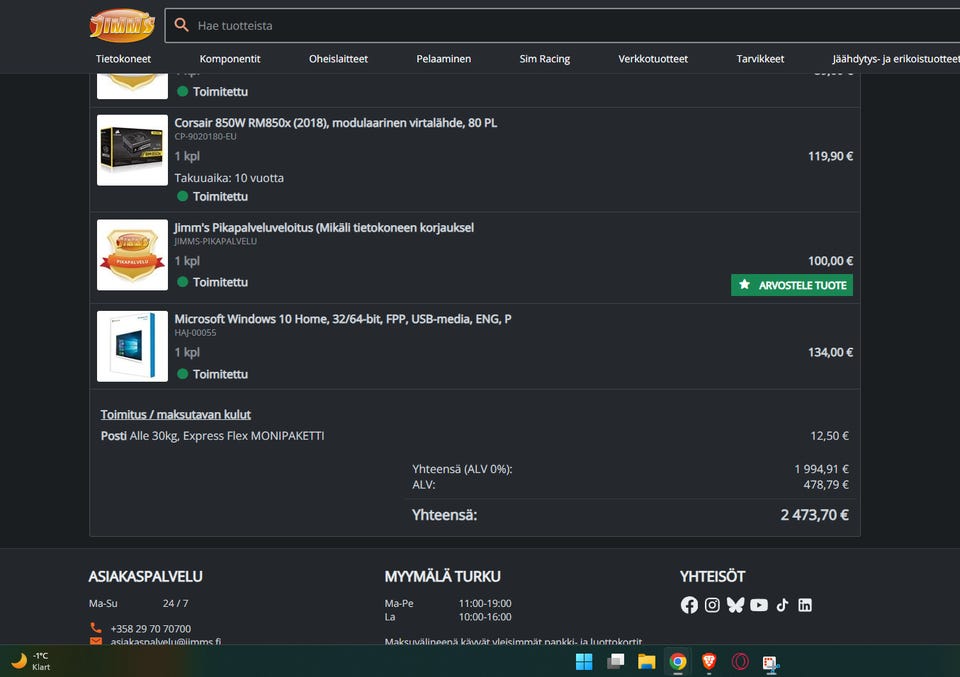Open the Verkkotuotteet menu
The width and height of the screenshot is (960, 677).
pos(653,59)
